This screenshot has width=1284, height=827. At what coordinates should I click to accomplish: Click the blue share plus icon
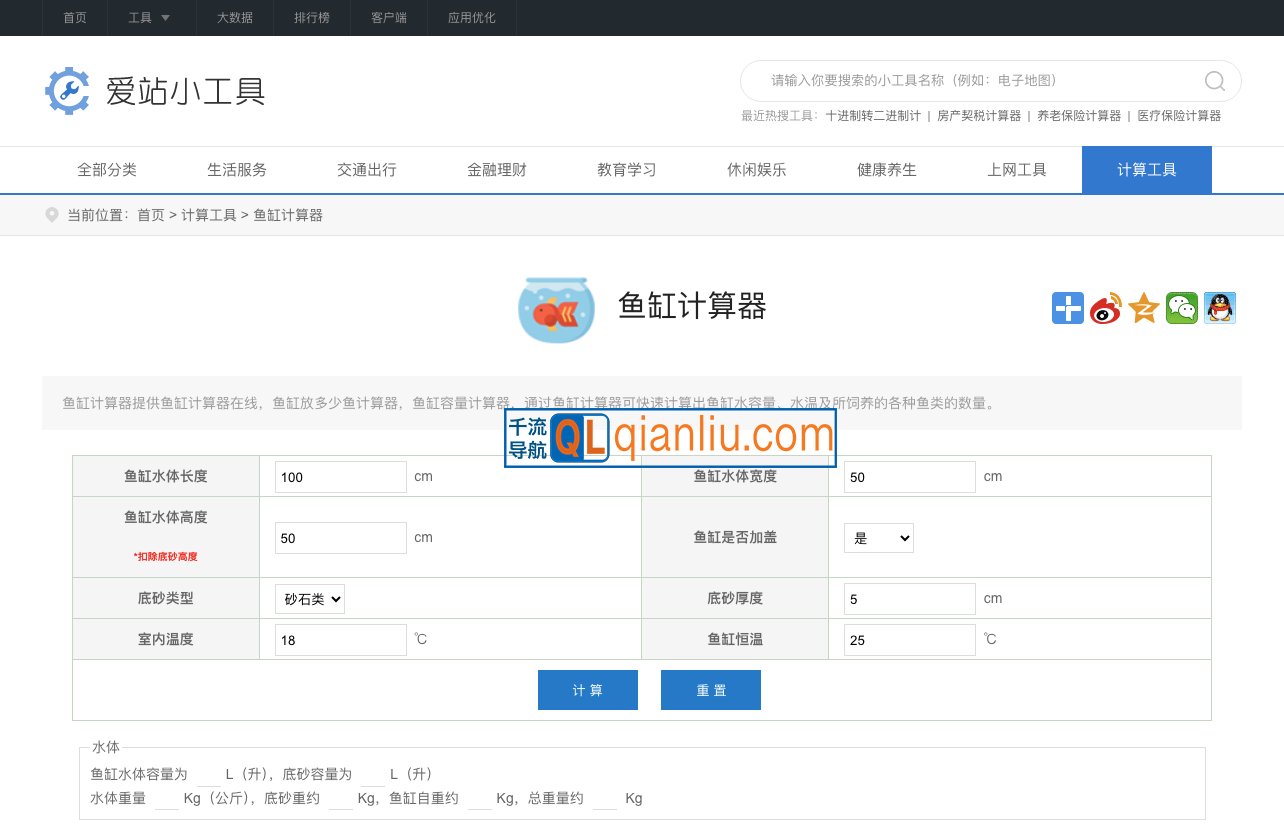[x=1067, y=308]
